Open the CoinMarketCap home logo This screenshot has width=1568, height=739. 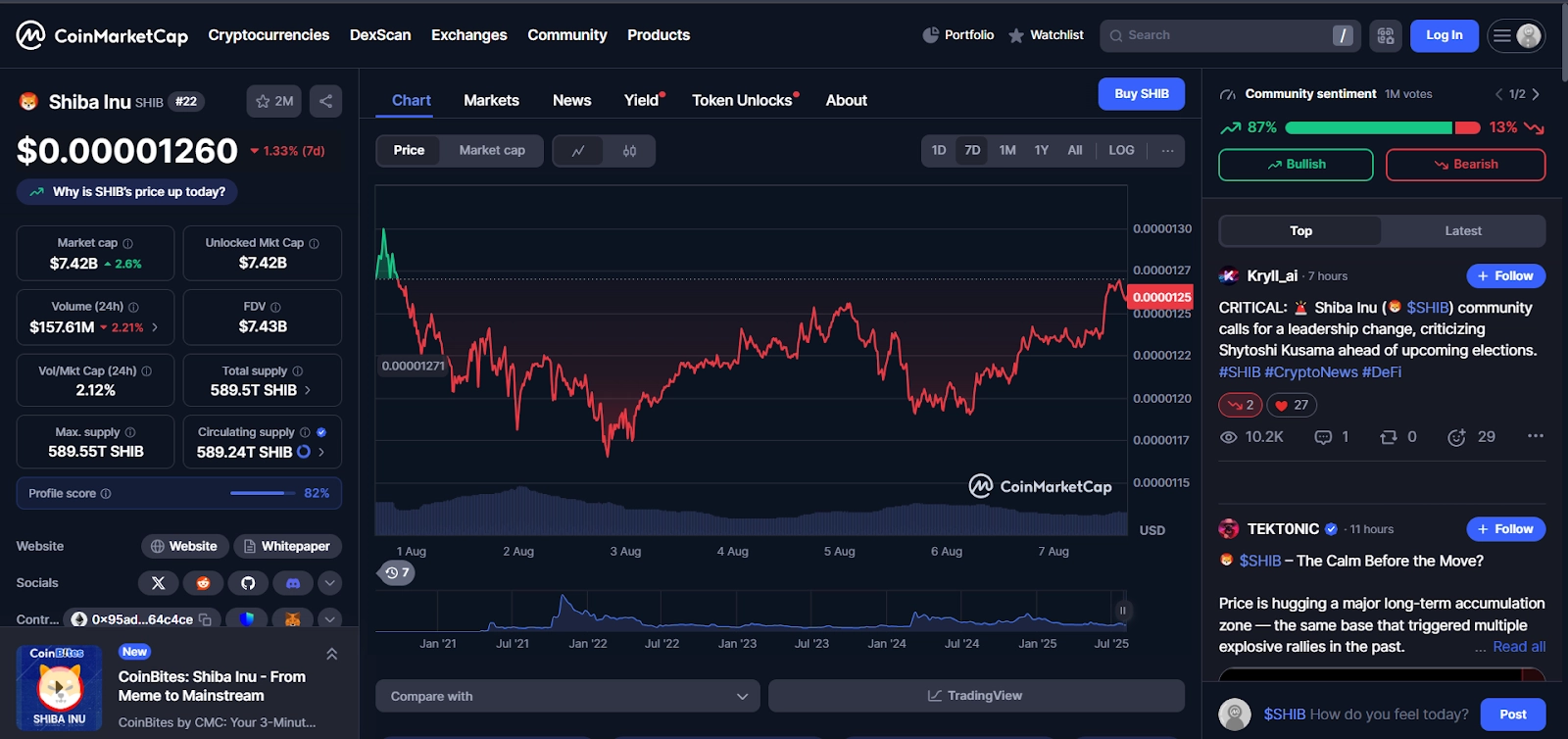click(x=102, y=35)
